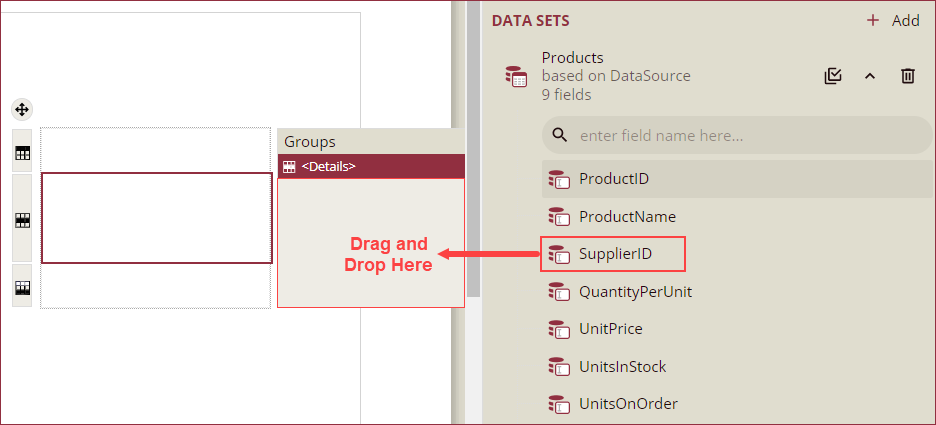This screenshot has width=936, height=425.
Task: Click the UnitPrice field icon
Action: 559,329
